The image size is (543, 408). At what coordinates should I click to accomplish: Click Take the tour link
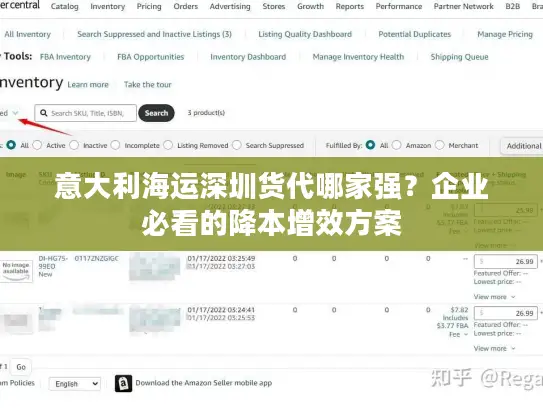pos(148,85)
